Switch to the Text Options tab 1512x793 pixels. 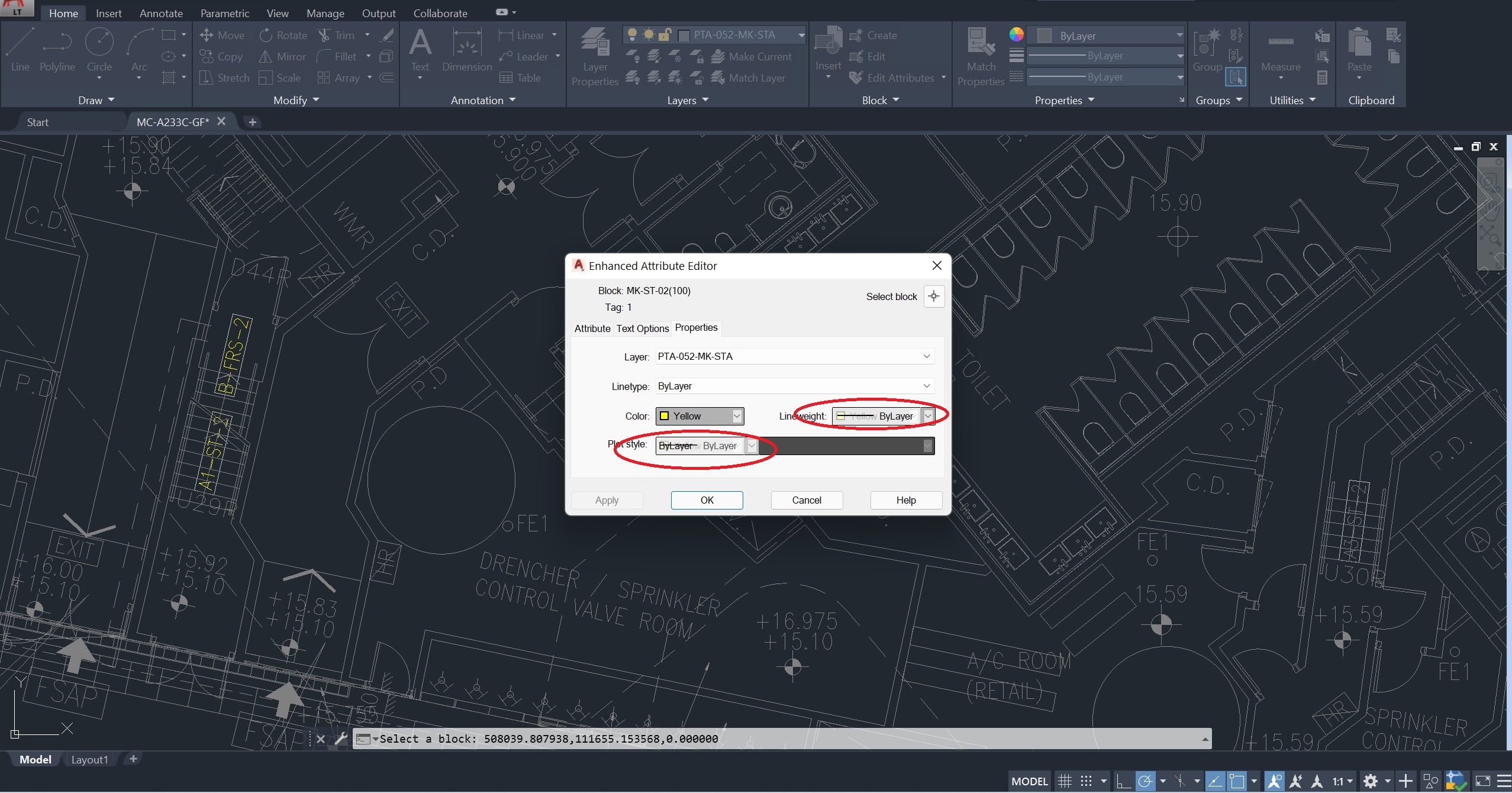click(x=642, y=328)
